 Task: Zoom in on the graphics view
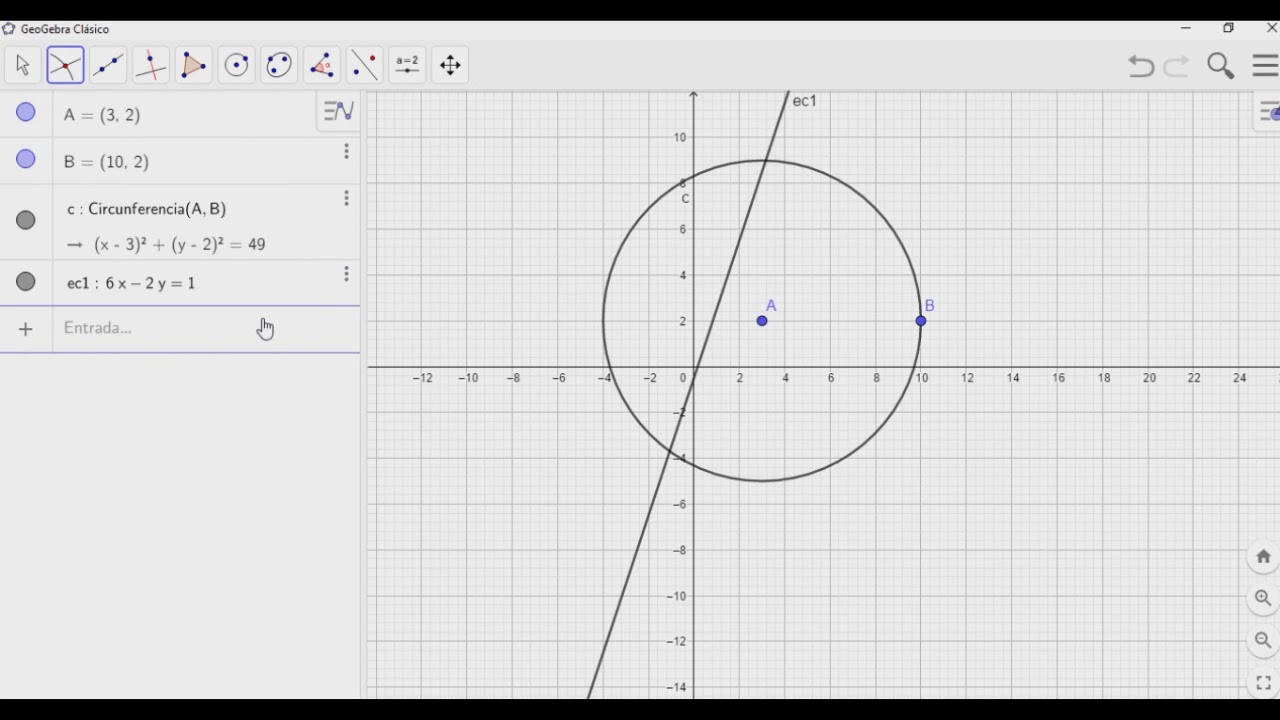(1263, 599)
